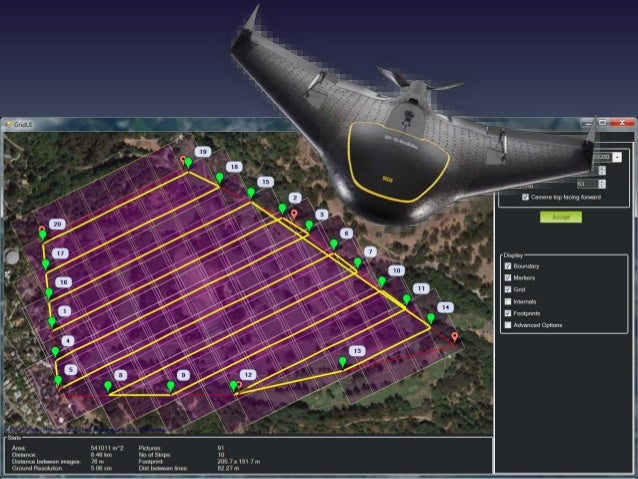Pick green waypoint pin 6

pyautogui.click(x=334, y=244)
